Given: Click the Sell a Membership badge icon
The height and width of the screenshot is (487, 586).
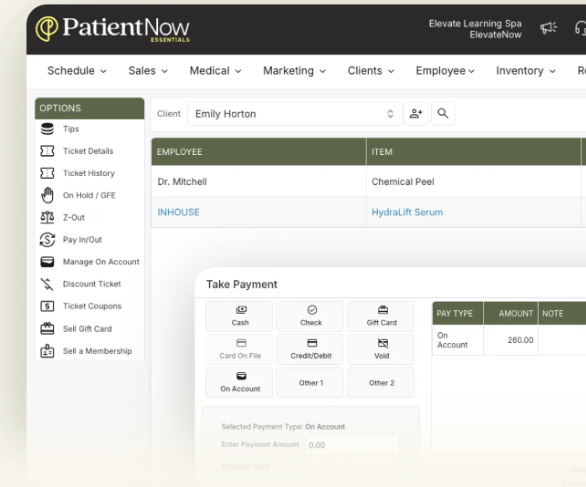Looking at the screenshot, I should coord(47,351).
